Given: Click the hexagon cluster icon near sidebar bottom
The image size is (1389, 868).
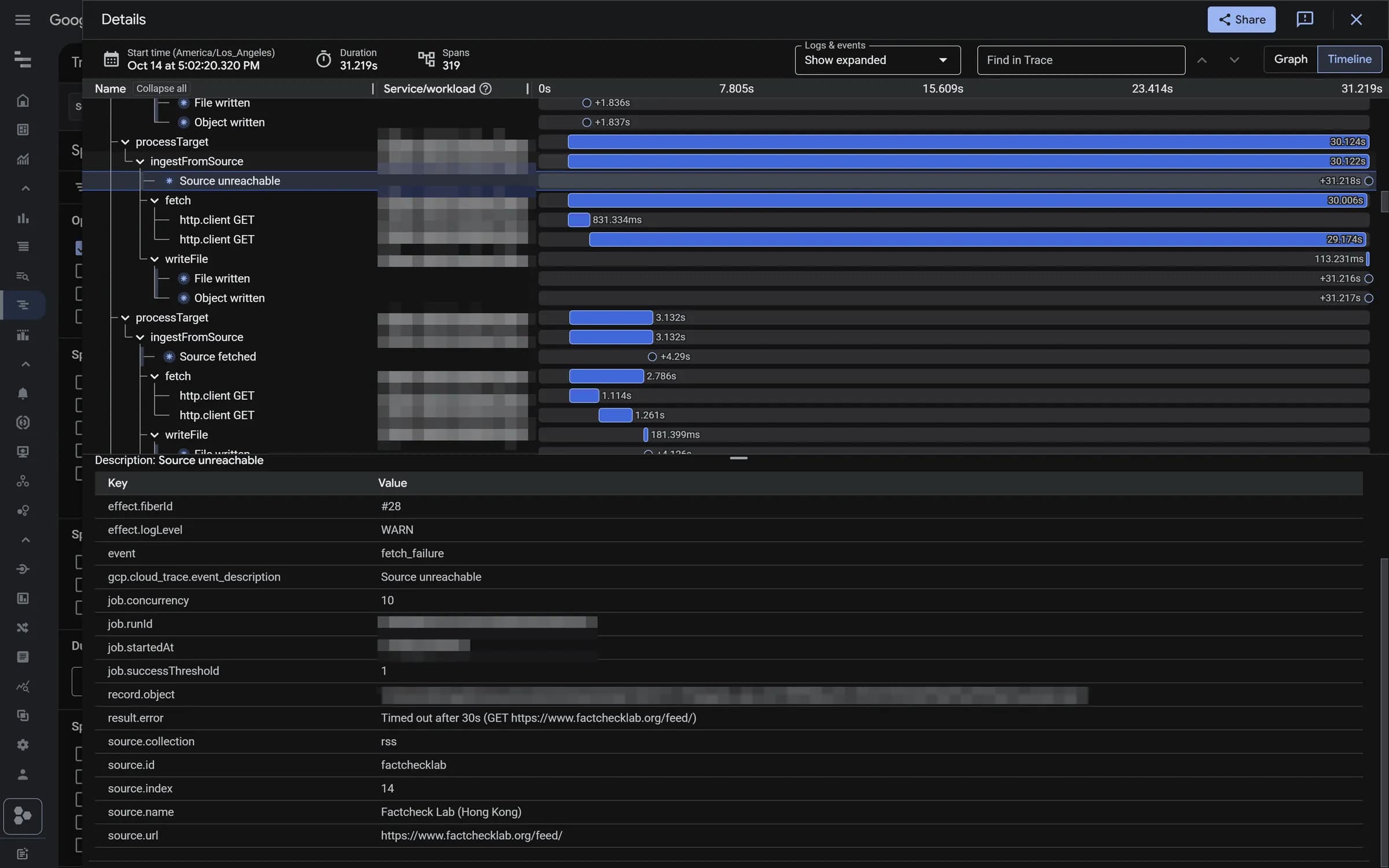Looking at the screenshot, I should click(x=23, y=816).
